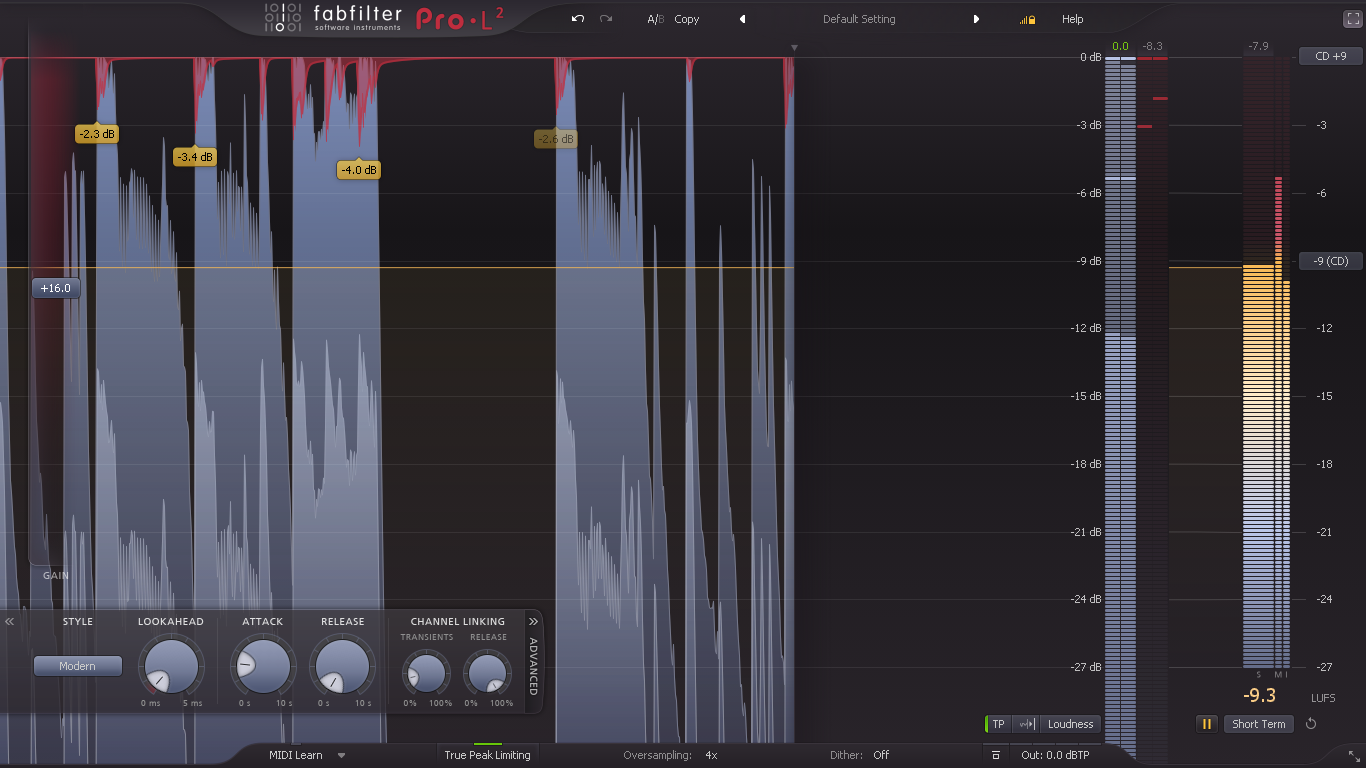Load the next preset with right arrow
Viewport: 1366px width, 768px height.
977,19
